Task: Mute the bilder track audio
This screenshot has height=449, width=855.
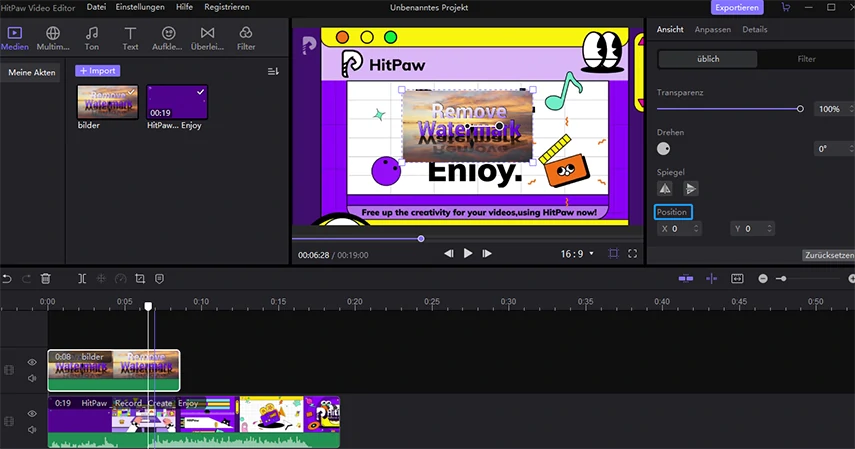Action: point(32,378)
